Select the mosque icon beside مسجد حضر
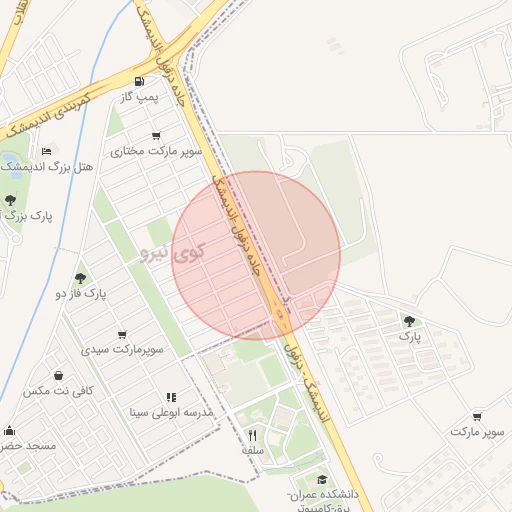The image size is (512, 512). click(10, 431)
